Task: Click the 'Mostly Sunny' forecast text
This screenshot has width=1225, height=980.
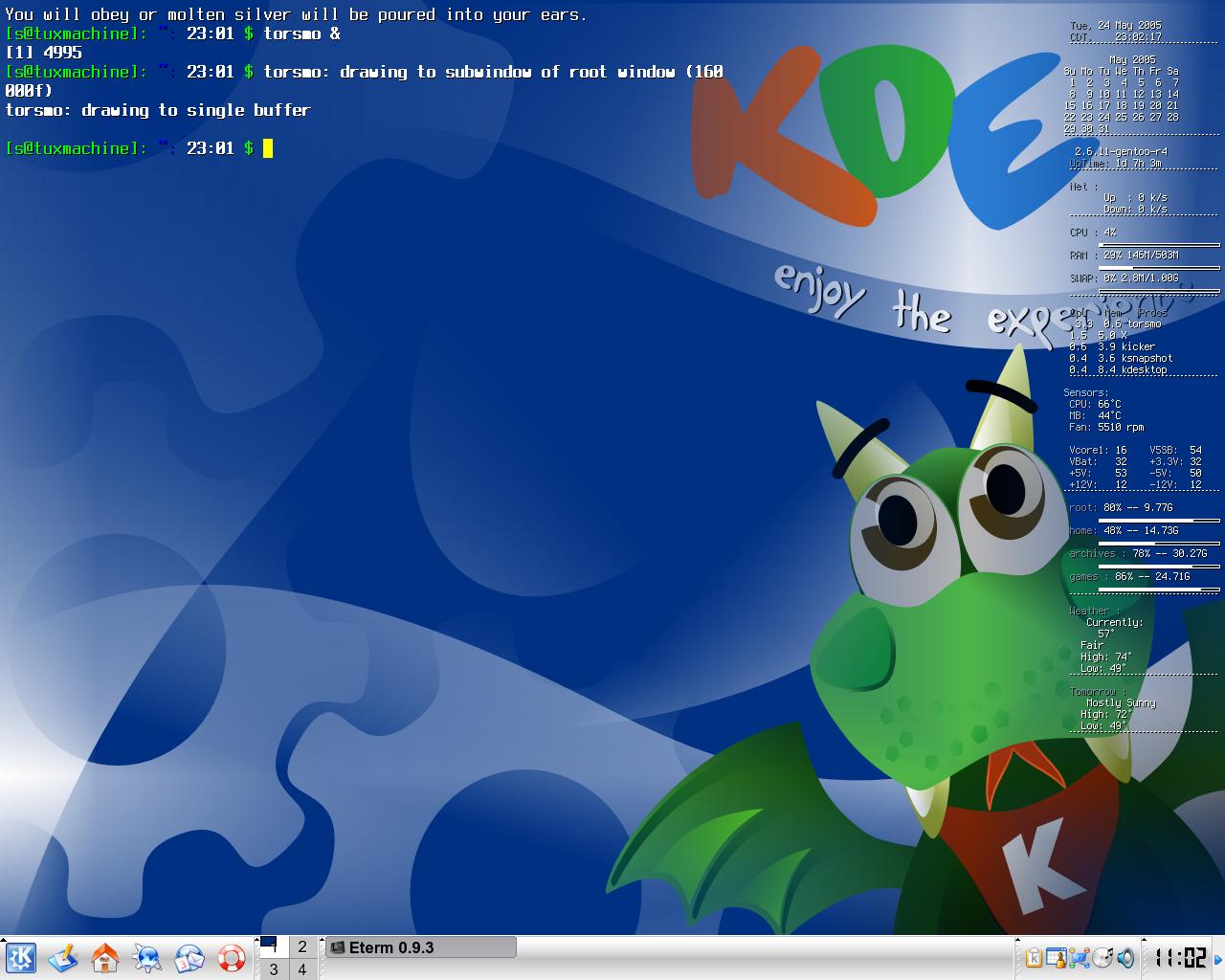Action: (1121, 702)
